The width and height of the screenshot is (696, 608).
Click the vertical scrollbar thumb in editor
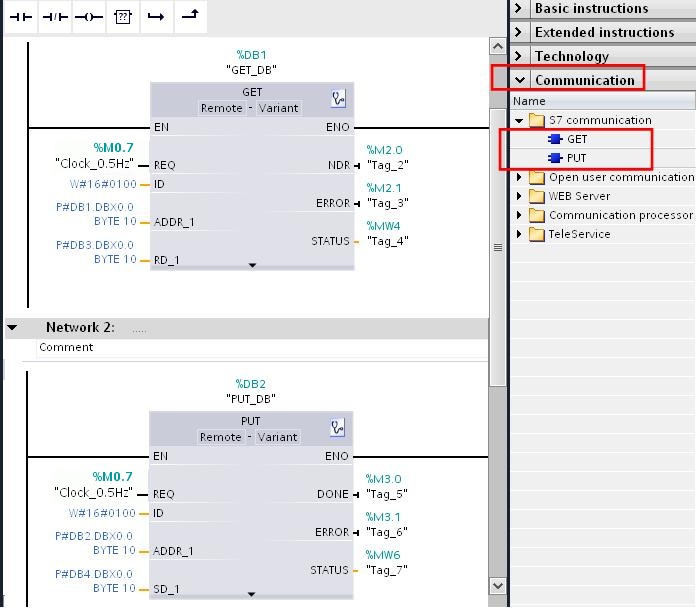point(498,247)
